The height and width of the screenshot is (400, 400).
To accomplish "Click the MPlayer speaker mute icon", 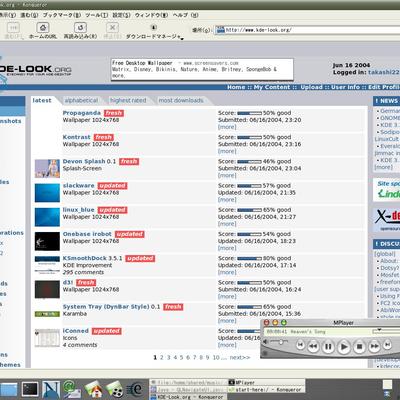I will (x=265, y=342).
